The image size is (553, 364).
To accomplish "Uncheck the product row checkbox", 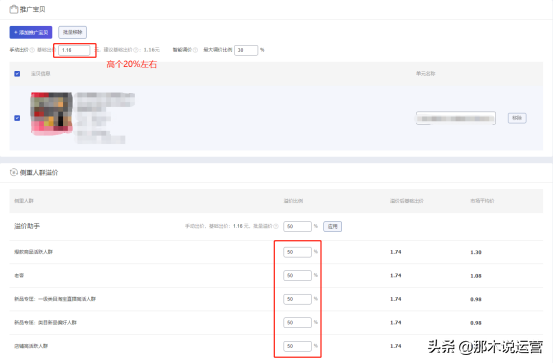I will [17, 118].
